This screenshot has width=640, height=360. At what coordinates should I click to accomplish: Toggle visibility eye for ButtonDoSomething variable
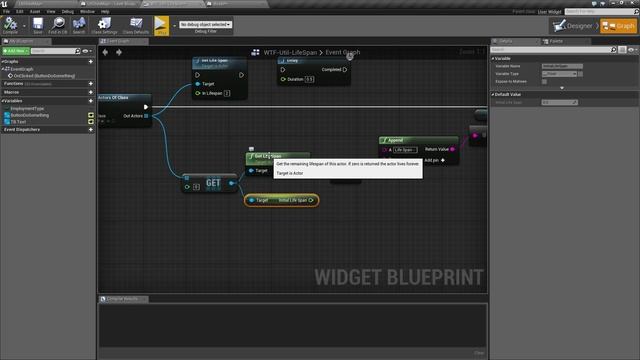[91, 116]
